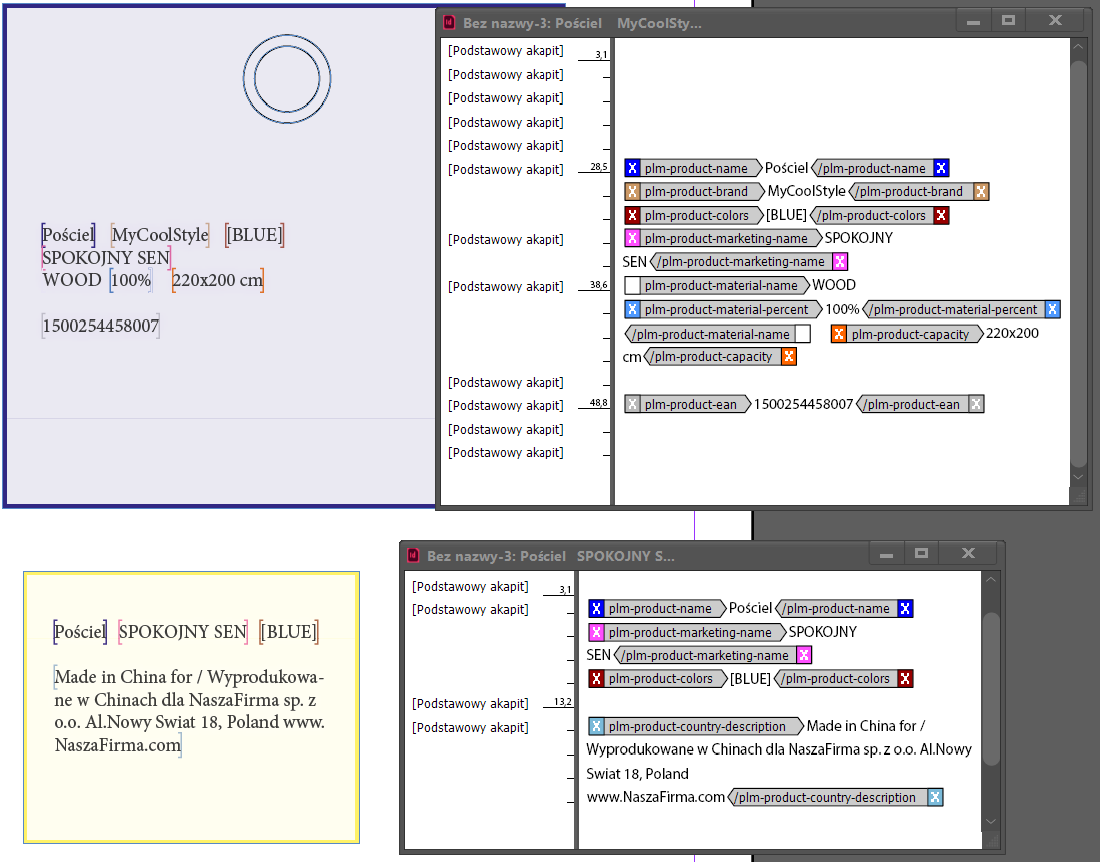Click the [Podstawowy akapit] style label beside depth 13,2
This screenshot has height=864, width=1100.
470,703
